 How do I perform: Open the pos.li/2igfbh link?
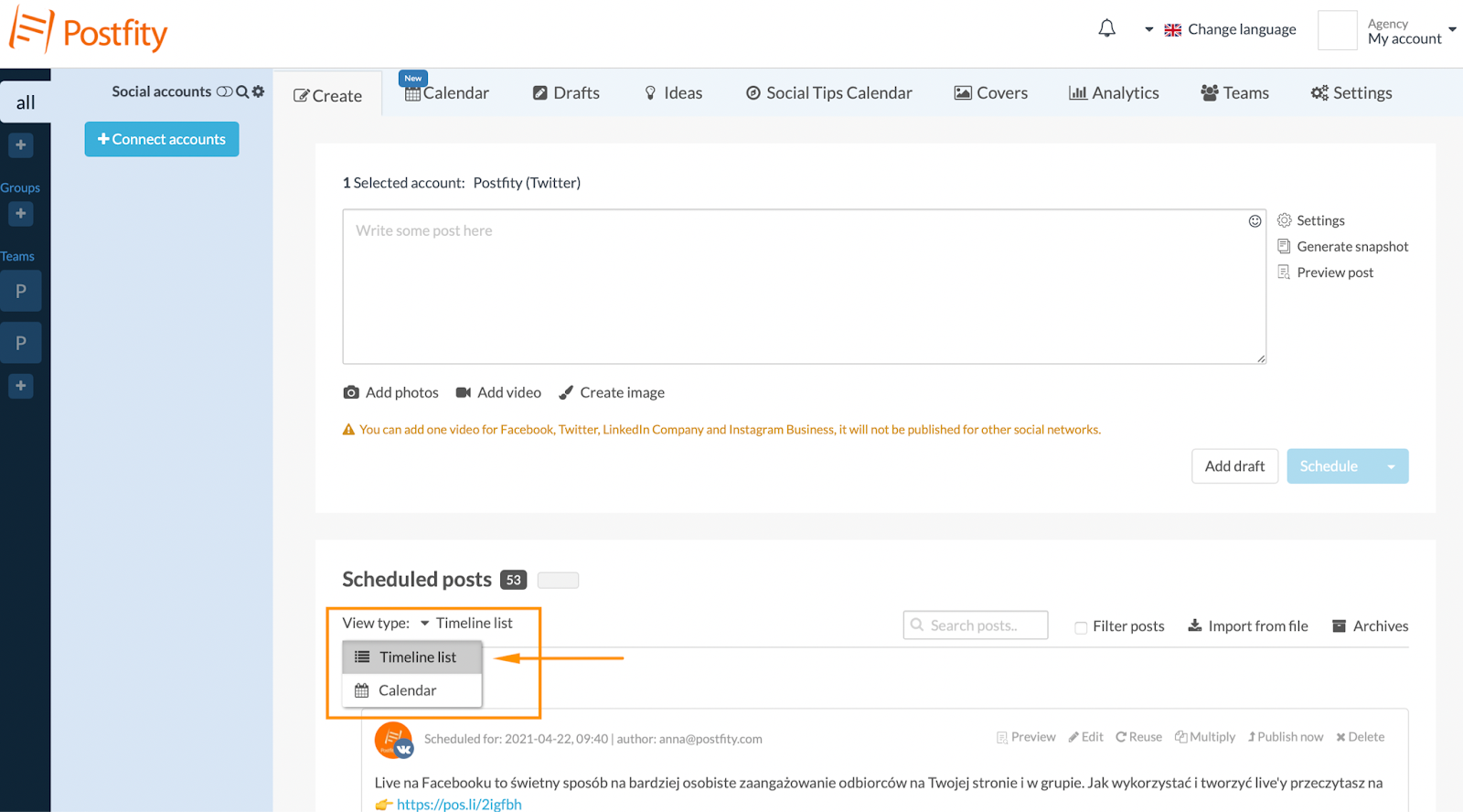(x=459, y=805)
